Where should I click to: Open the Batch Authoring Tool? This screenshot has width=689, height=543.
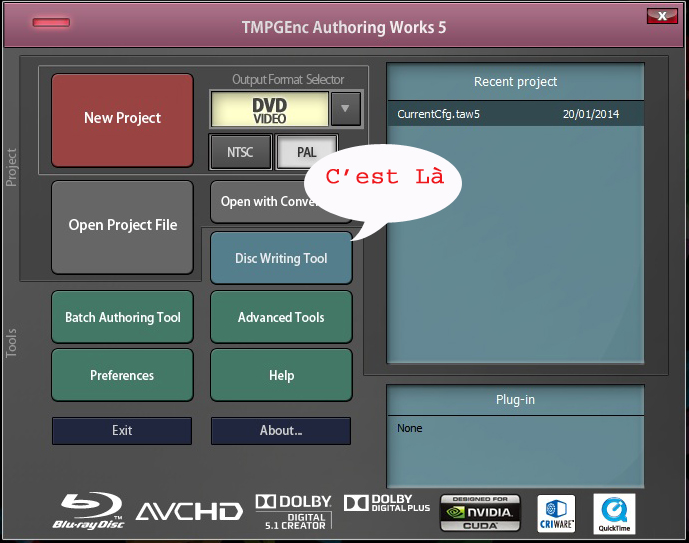(122, 317)
